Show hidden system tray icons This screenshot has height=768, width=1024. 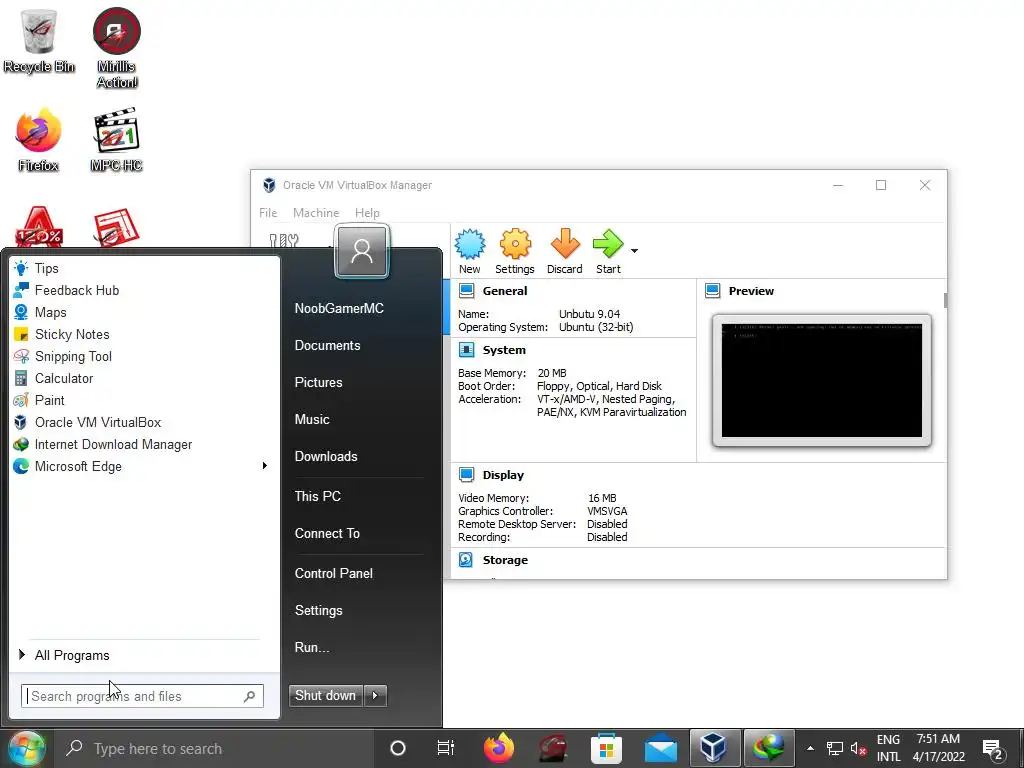pos(810,748)
